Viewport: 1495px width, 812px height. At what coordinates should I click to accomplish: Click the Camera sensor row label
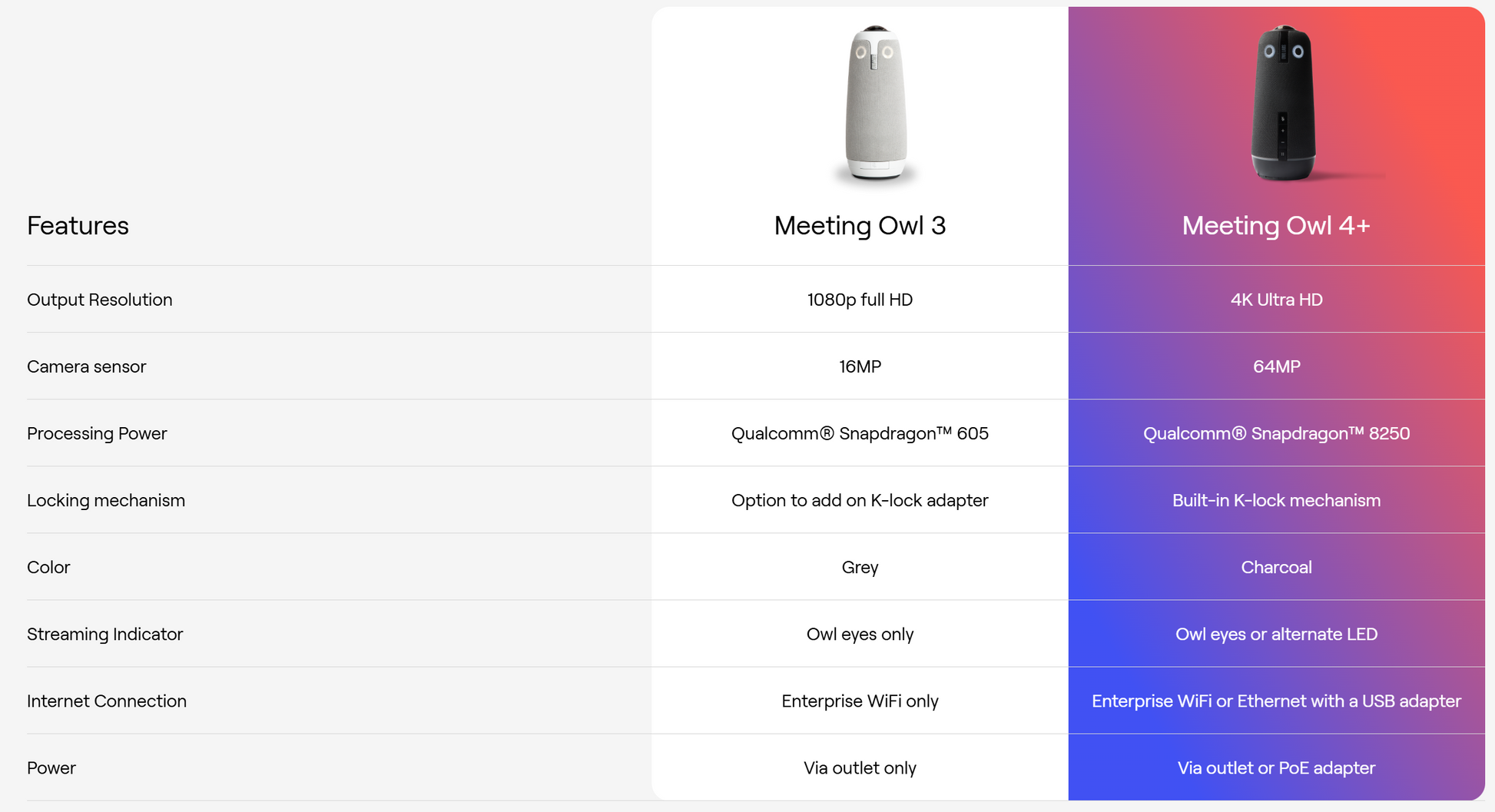pos(87,366)
